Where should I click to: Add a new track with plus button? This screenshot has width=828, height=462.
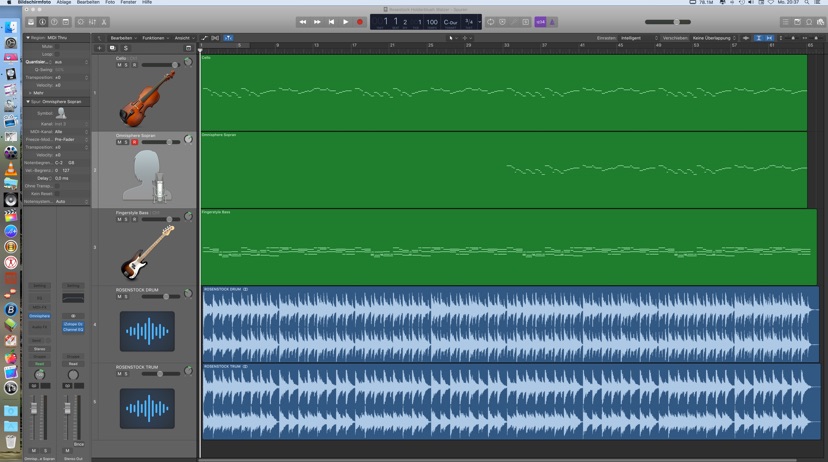click(x=99, y=48)
